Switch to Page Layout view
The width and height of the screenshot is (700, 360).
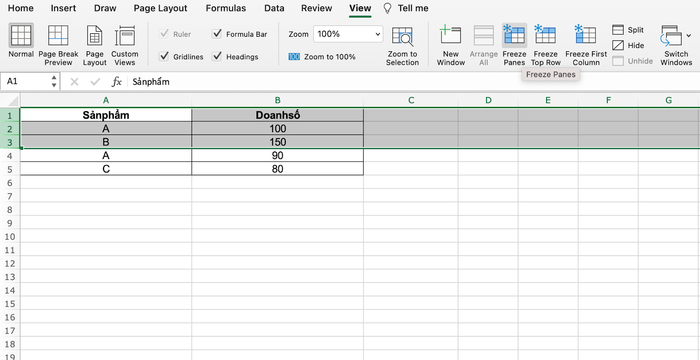pyautogui.click(x=95, y=45)
